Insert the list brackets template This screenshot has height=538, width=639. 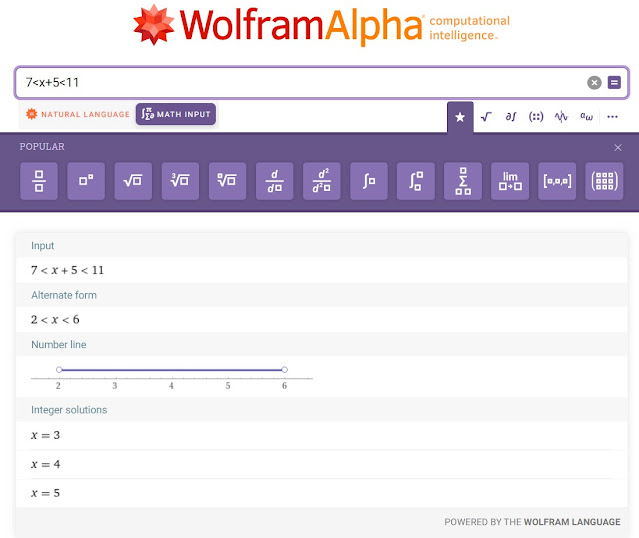click(x=557, y=181)
